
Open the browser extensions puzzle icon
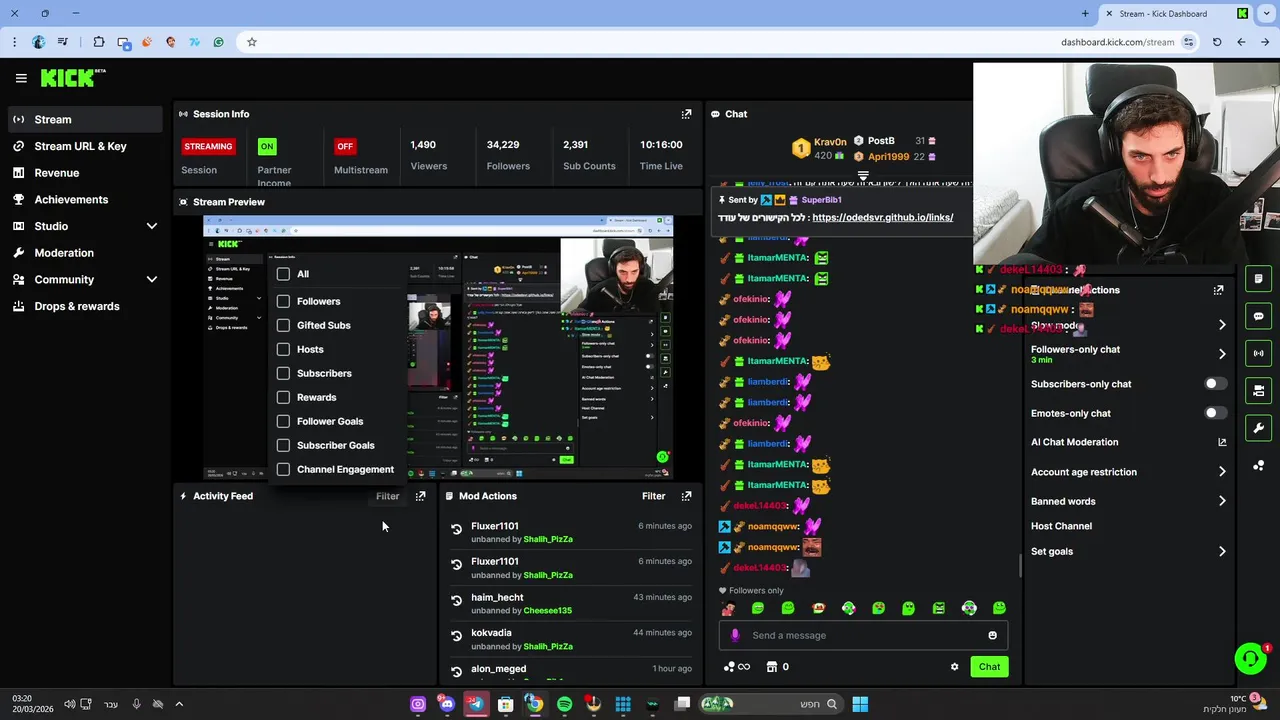[98, 42]
